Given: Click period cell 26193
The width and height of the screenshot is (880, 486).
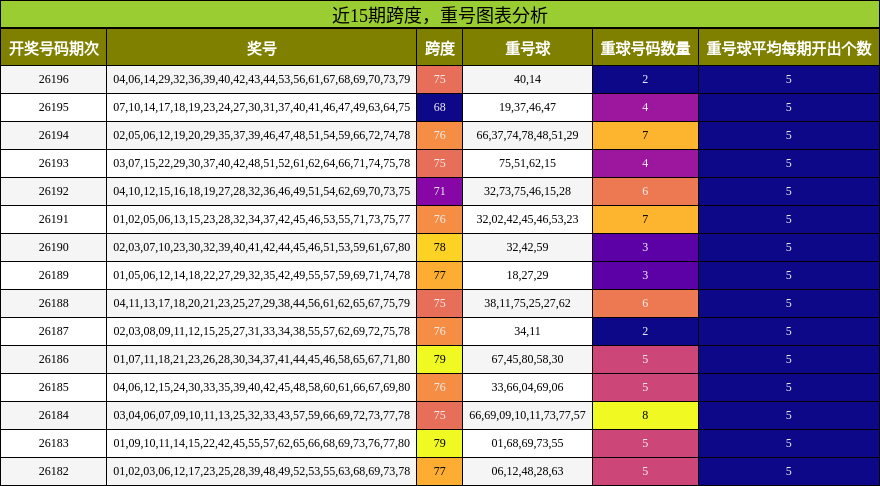Looking at the screenshot, I should click(x=53, y=163).
